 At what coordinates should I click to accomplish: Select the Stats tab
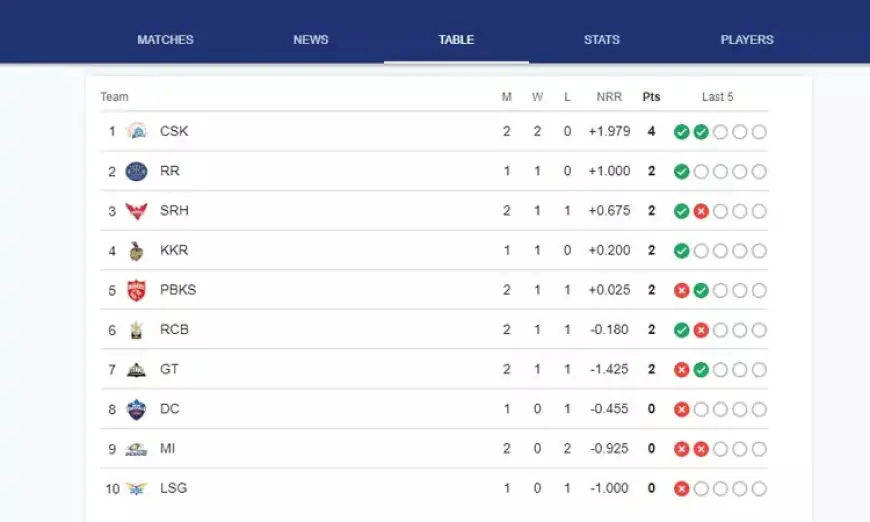pos(602,40)
